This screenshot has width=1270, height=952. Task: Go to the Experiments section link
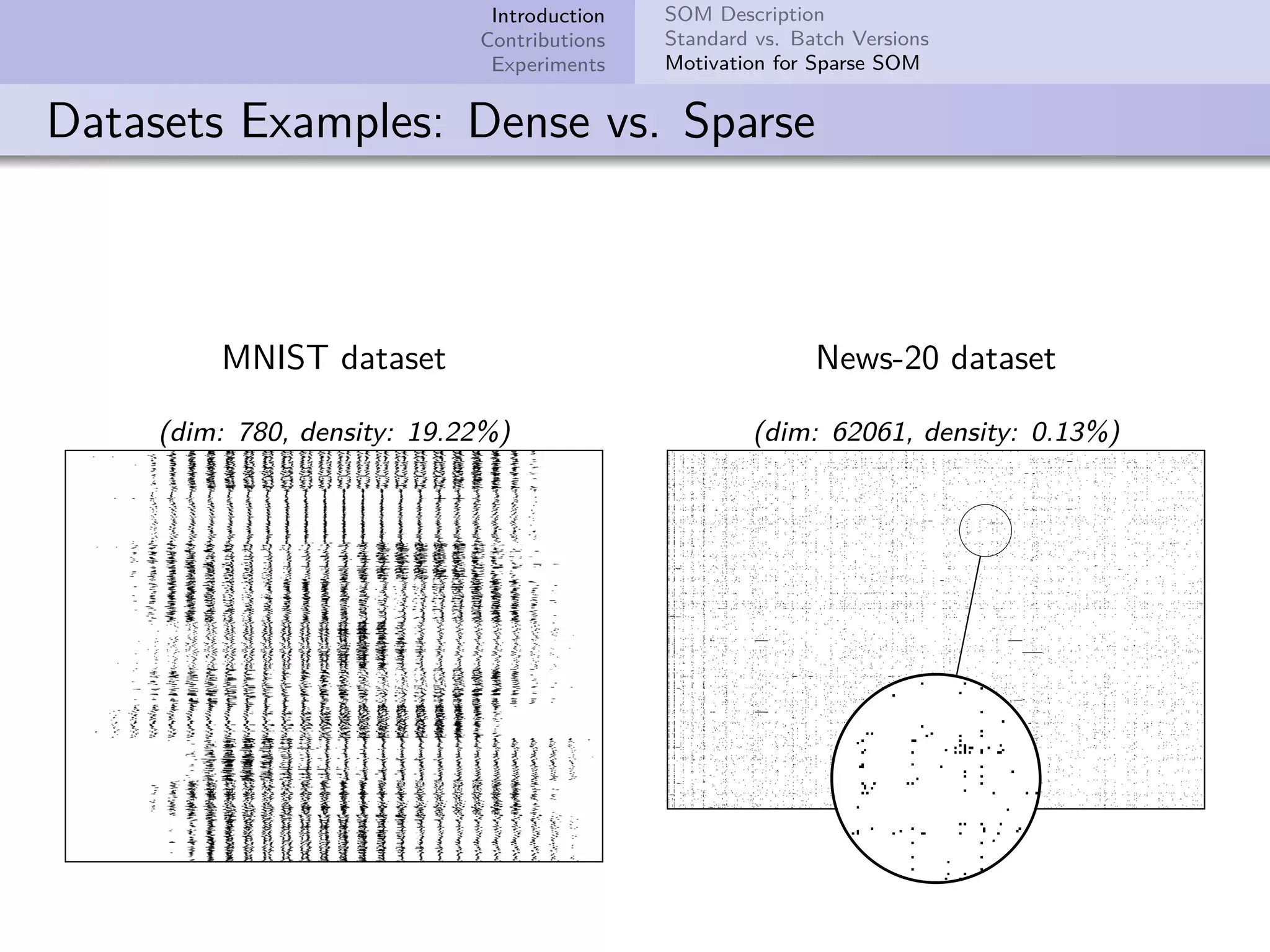pyautogui.click(x=548, y=64)
